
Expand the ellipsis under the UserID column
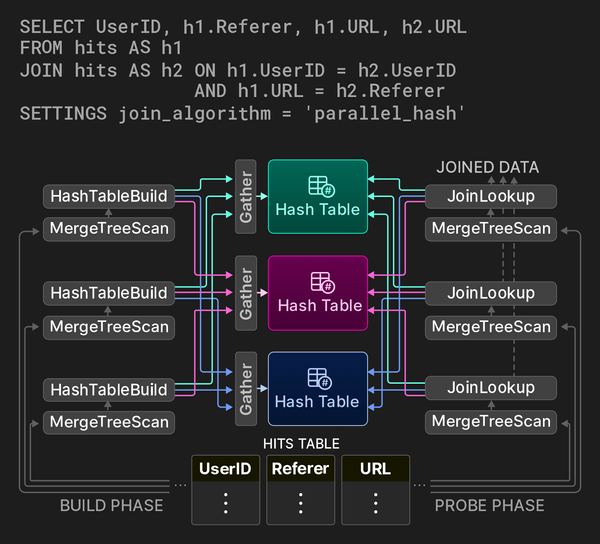225,503
